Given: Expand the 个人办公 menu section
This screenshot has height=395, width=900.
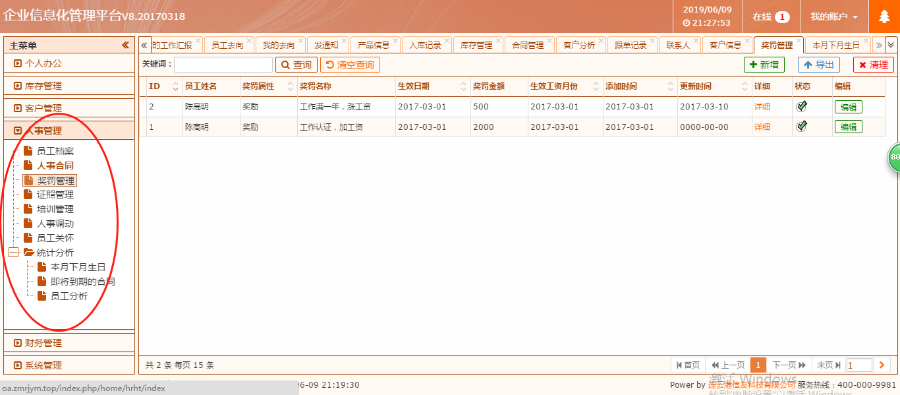Looking at the screenshot, I should click(69, 63).
